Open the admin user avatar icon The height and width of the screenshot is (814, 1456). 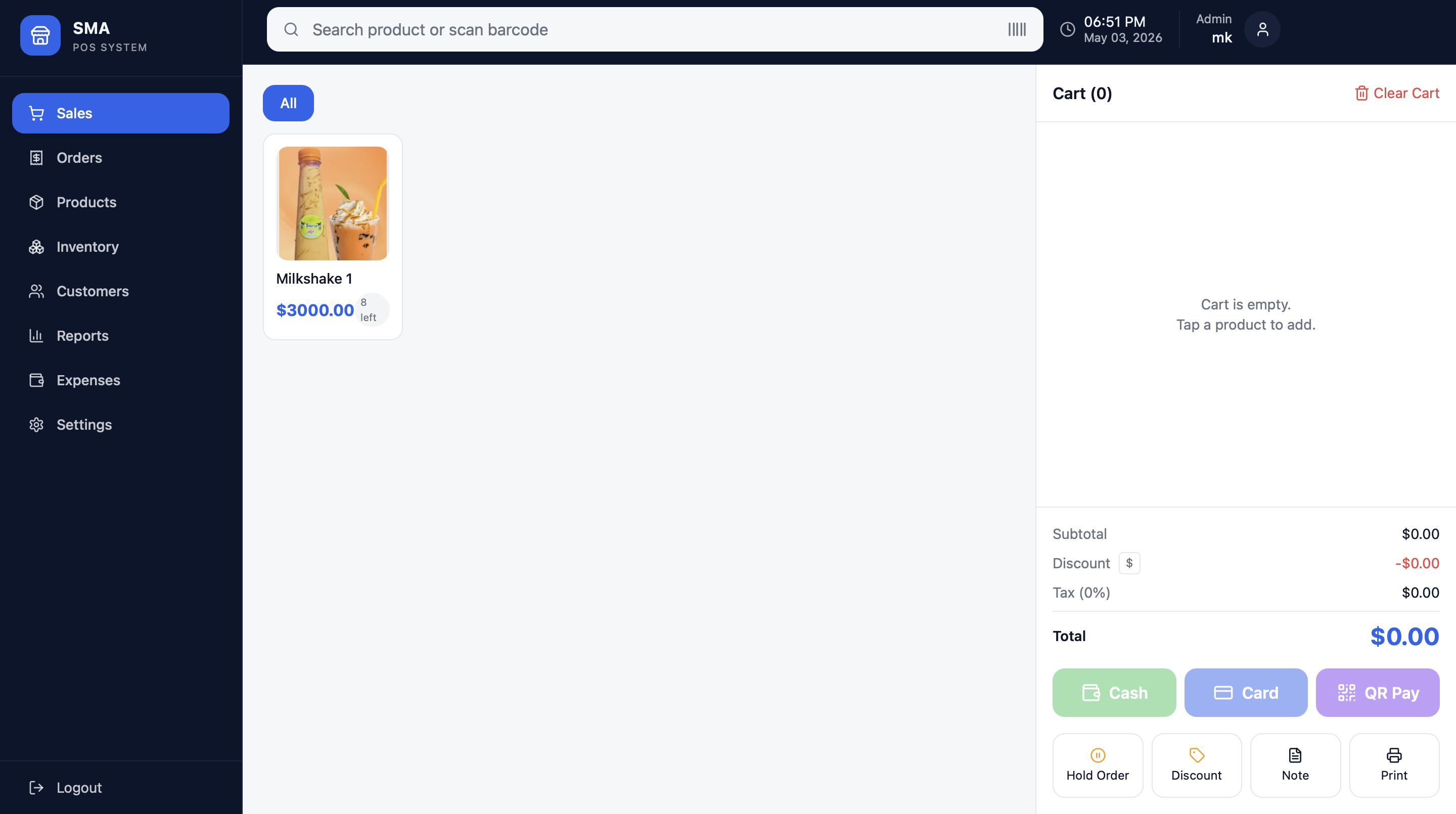(x=1262, y=29)
